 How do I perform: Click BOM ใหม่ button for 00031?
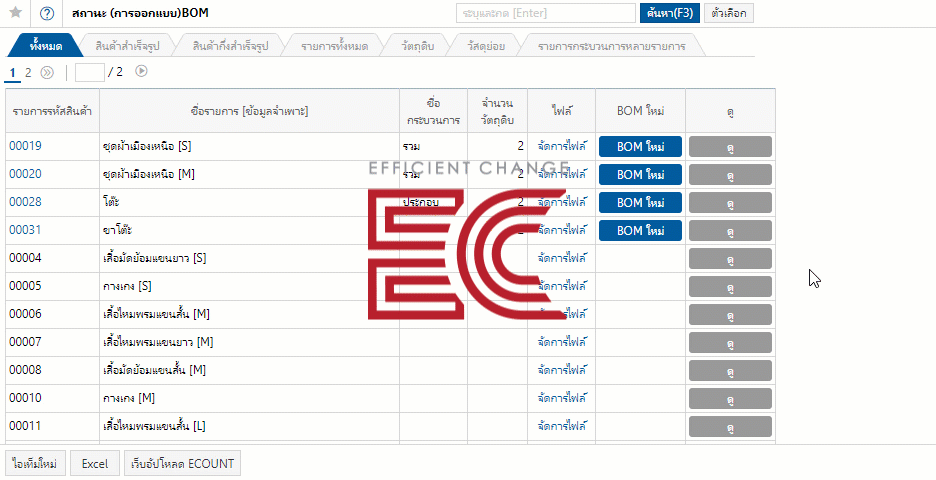pyautogui.click(x=640, y=230)
